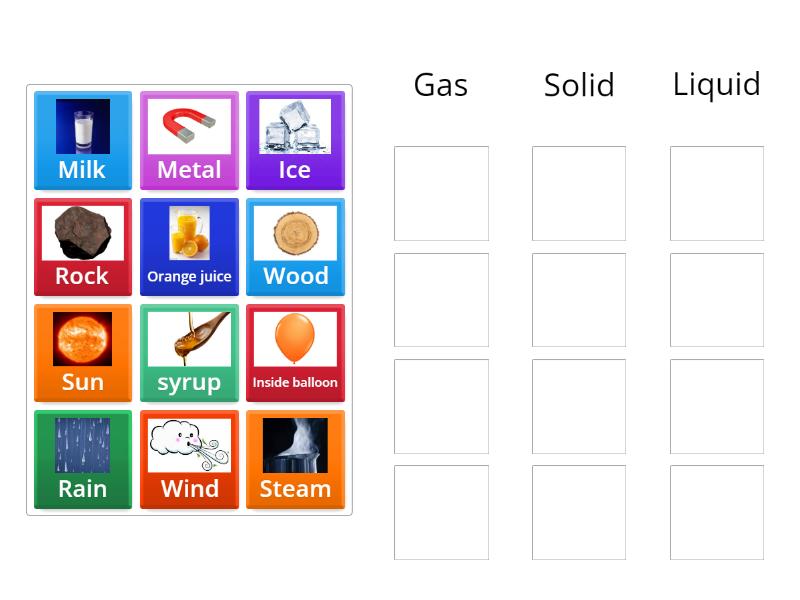
Task: Click the Wind cloud card
Action: 189,459
